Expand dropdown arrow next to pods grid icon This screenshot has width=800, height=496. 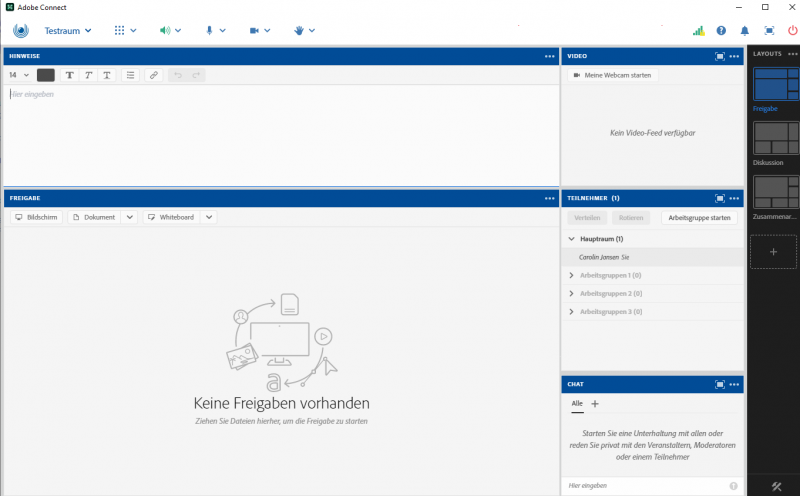pos(133,31)
